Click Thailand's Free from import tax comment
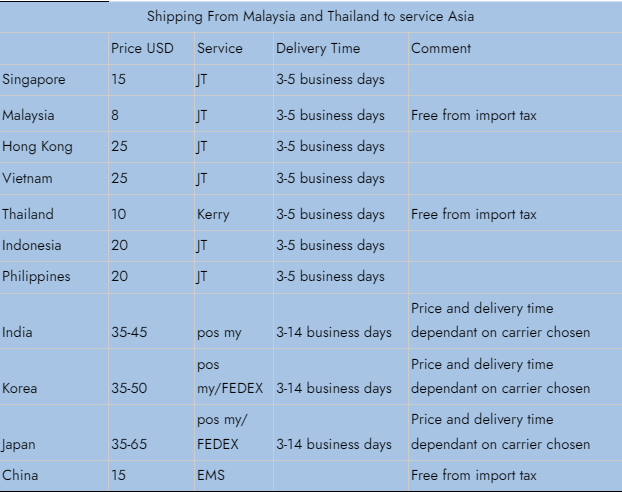This screenshot has width=622, height=492. coord(474,214)
